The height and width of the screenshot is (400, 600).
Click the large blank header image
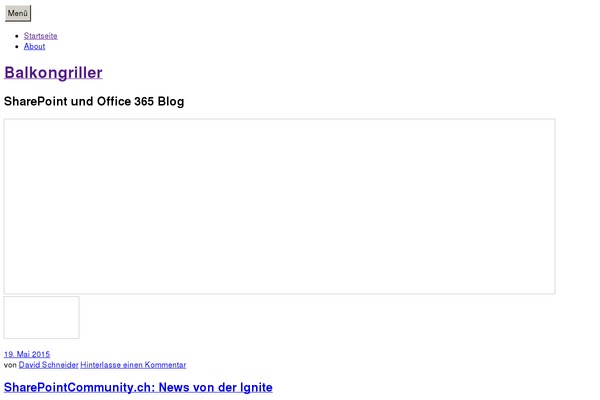[x=279, y=206]
